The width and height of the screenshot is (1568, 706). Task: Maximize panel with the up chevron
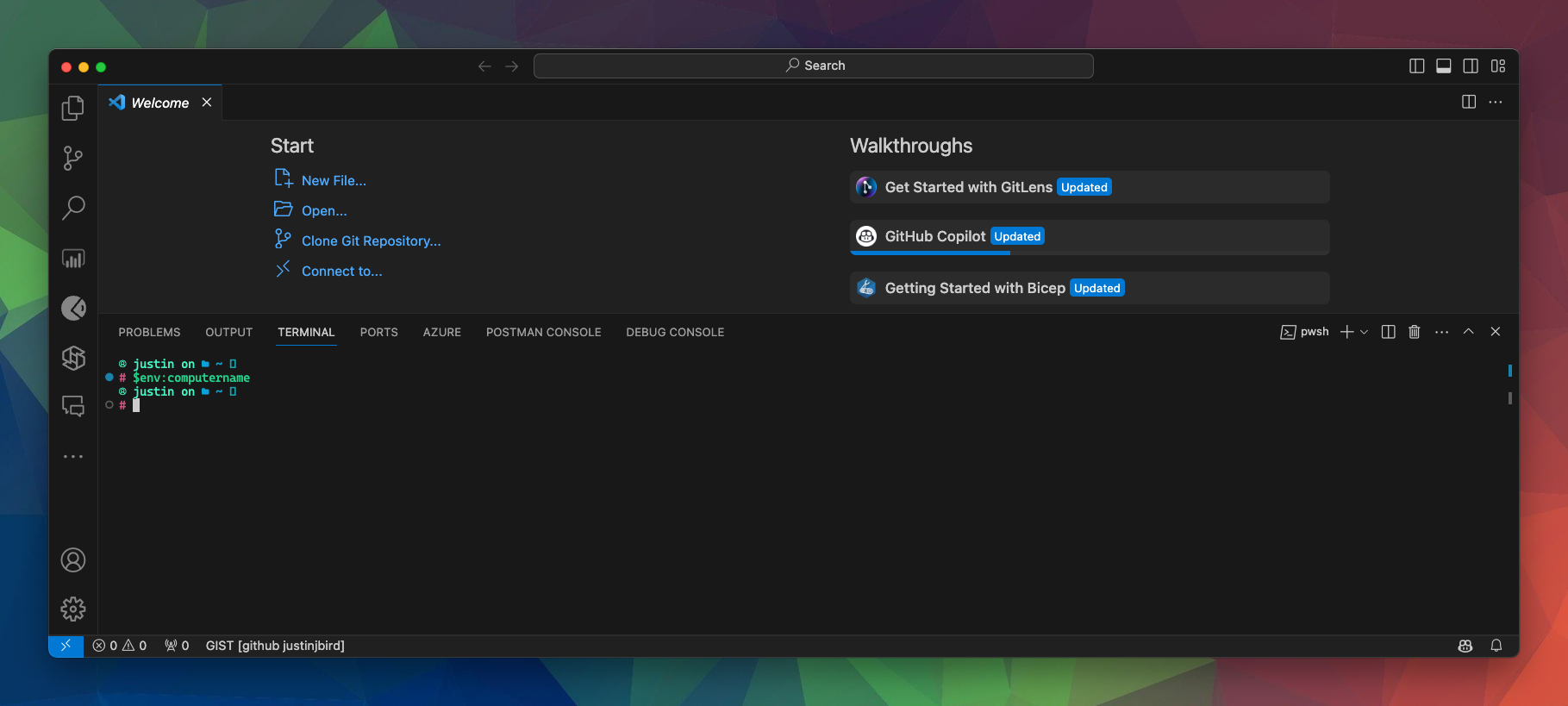coord(1468,332)
